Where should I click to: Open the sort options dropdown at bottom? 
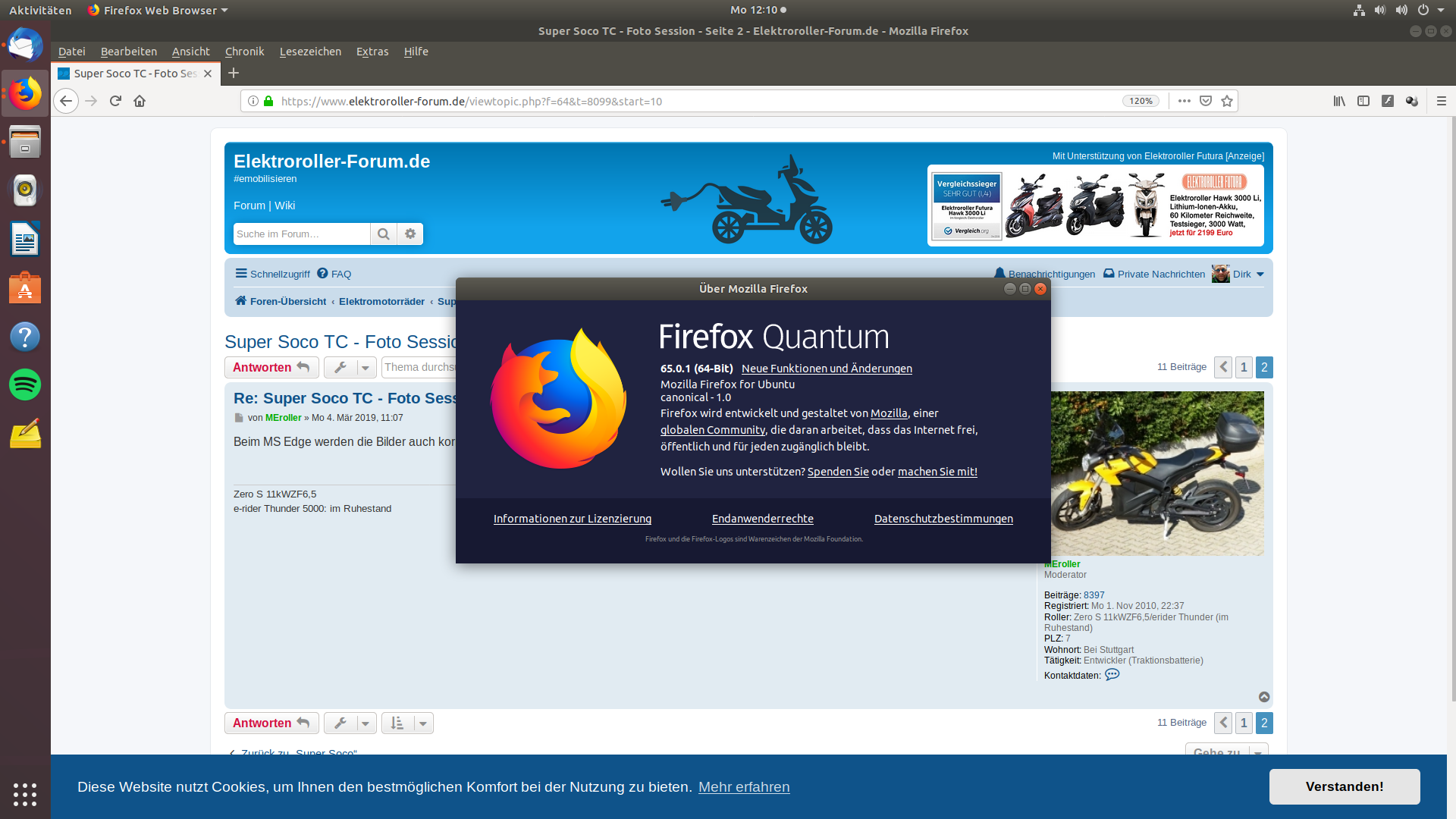407,723
